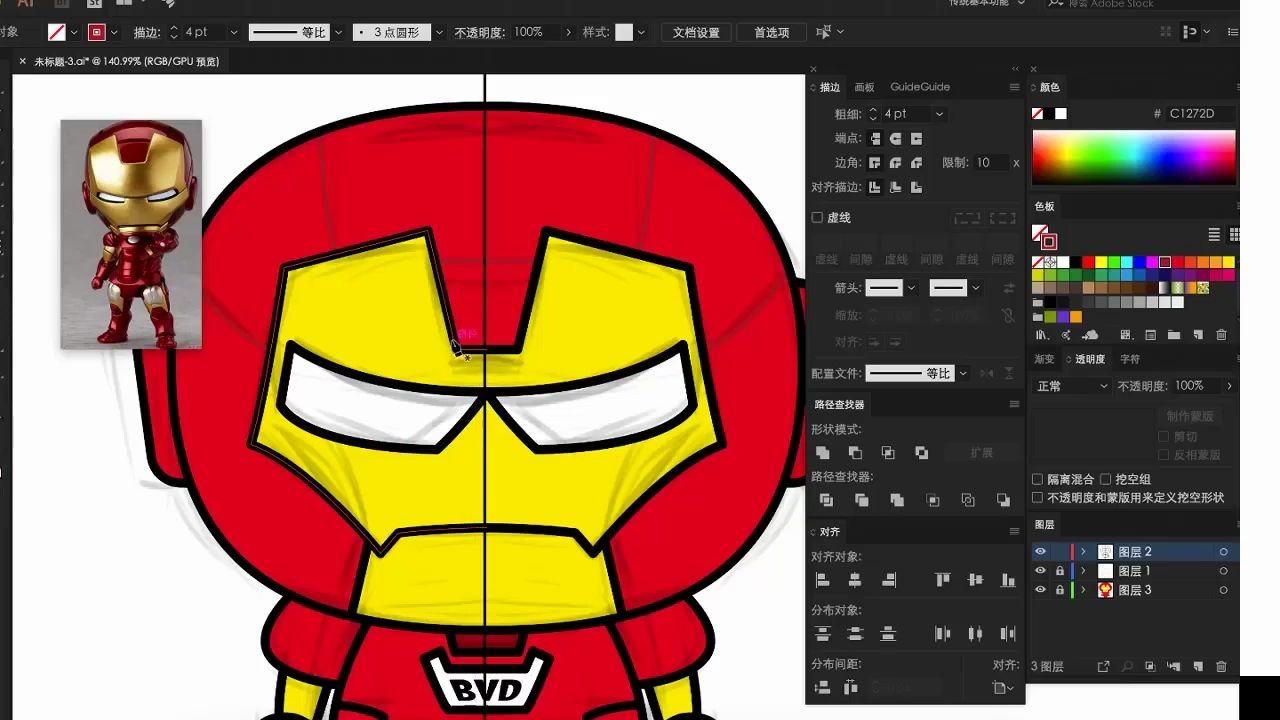The image size is (1280, 720).
Task: Align stroke to inside in 对齐描边
Action: (896, 187)
